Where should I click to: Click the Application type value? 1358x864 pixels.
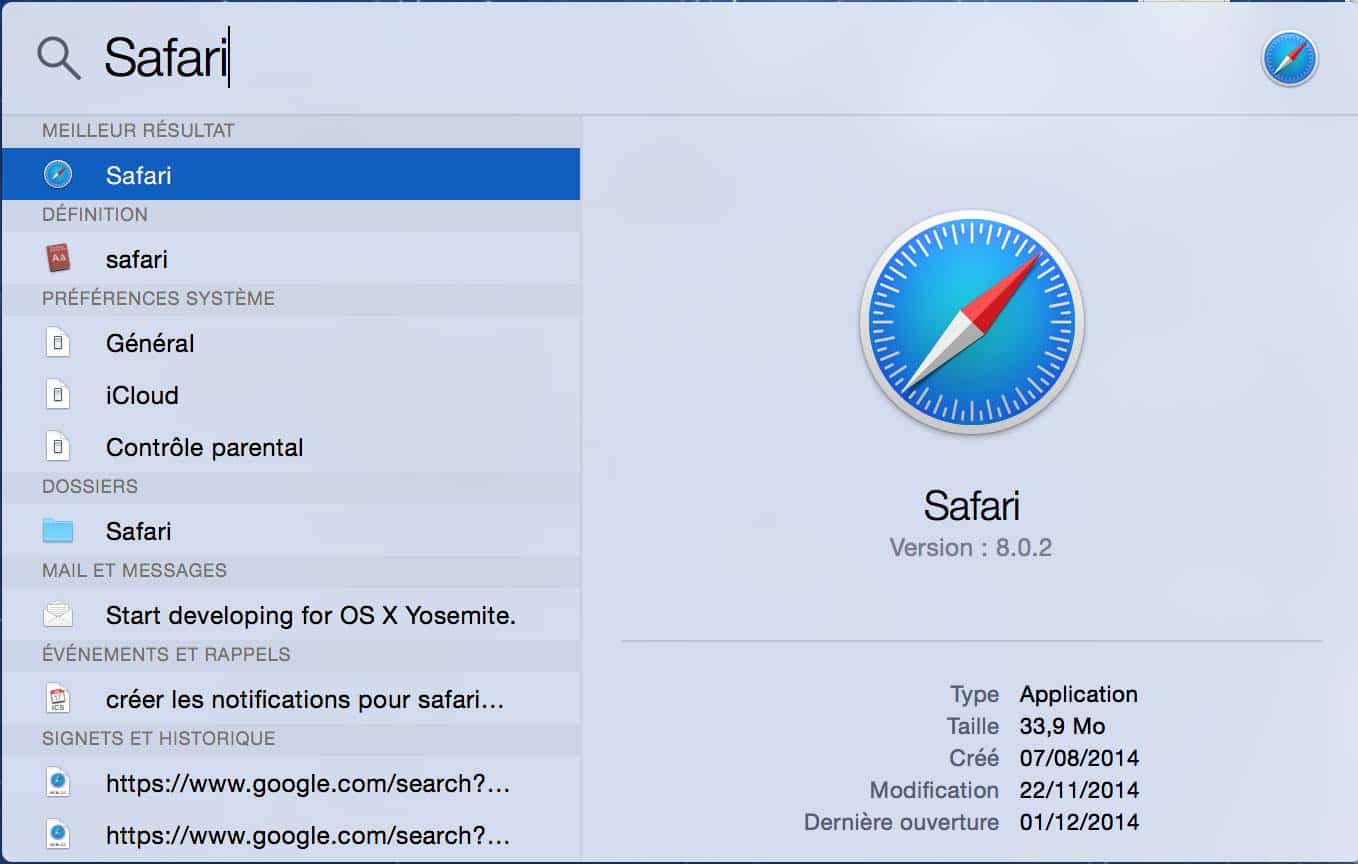pos(1079,694)
